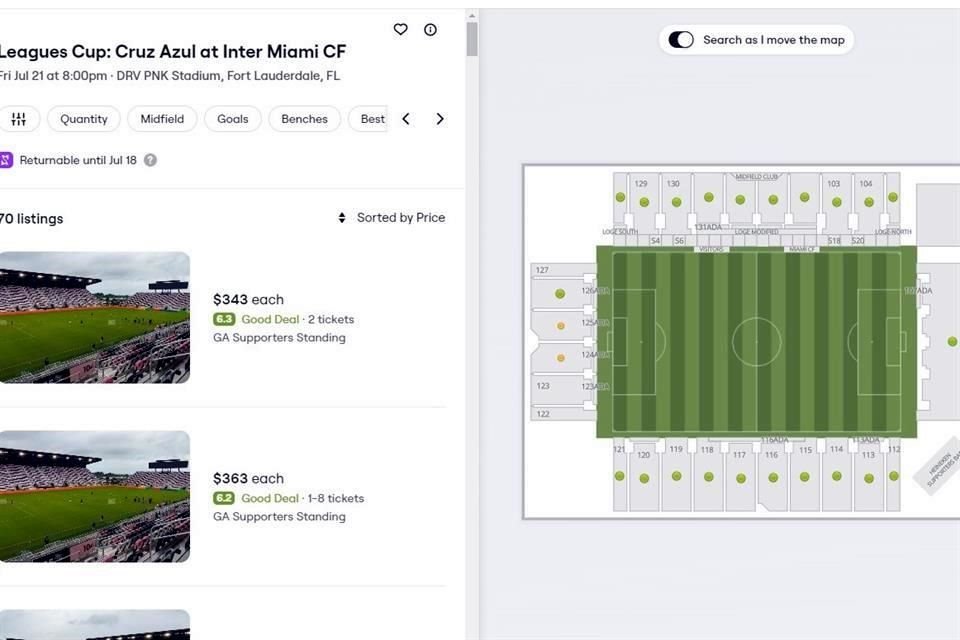This screenshot has width=960, height=640.
Task: Apply the Goals filter chip
Action: (233, 119)
